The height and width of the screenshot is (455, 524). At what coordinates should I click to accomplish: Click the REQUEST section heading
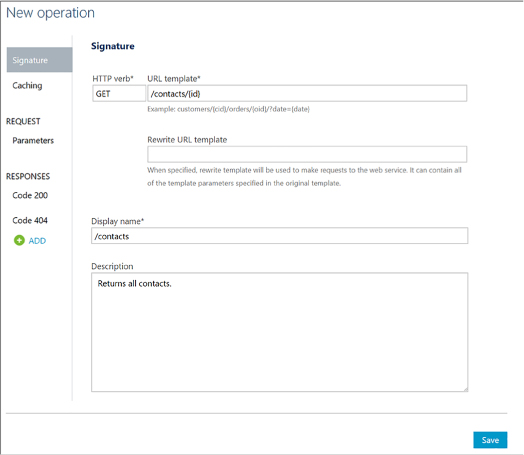point(23,121)
